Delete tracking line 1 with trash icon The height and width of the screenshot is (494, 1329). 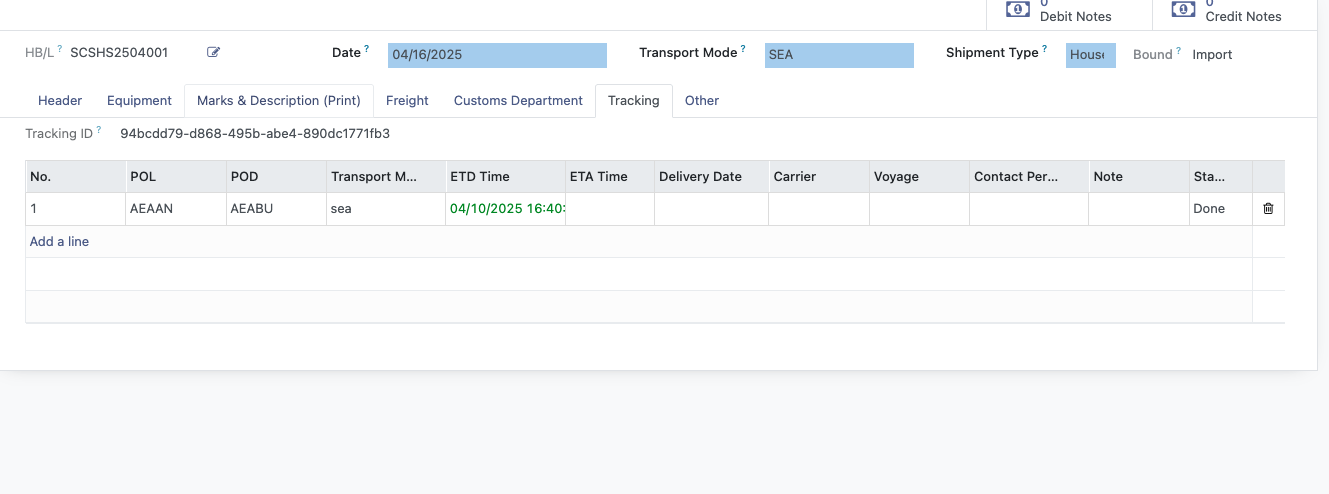1268,209
